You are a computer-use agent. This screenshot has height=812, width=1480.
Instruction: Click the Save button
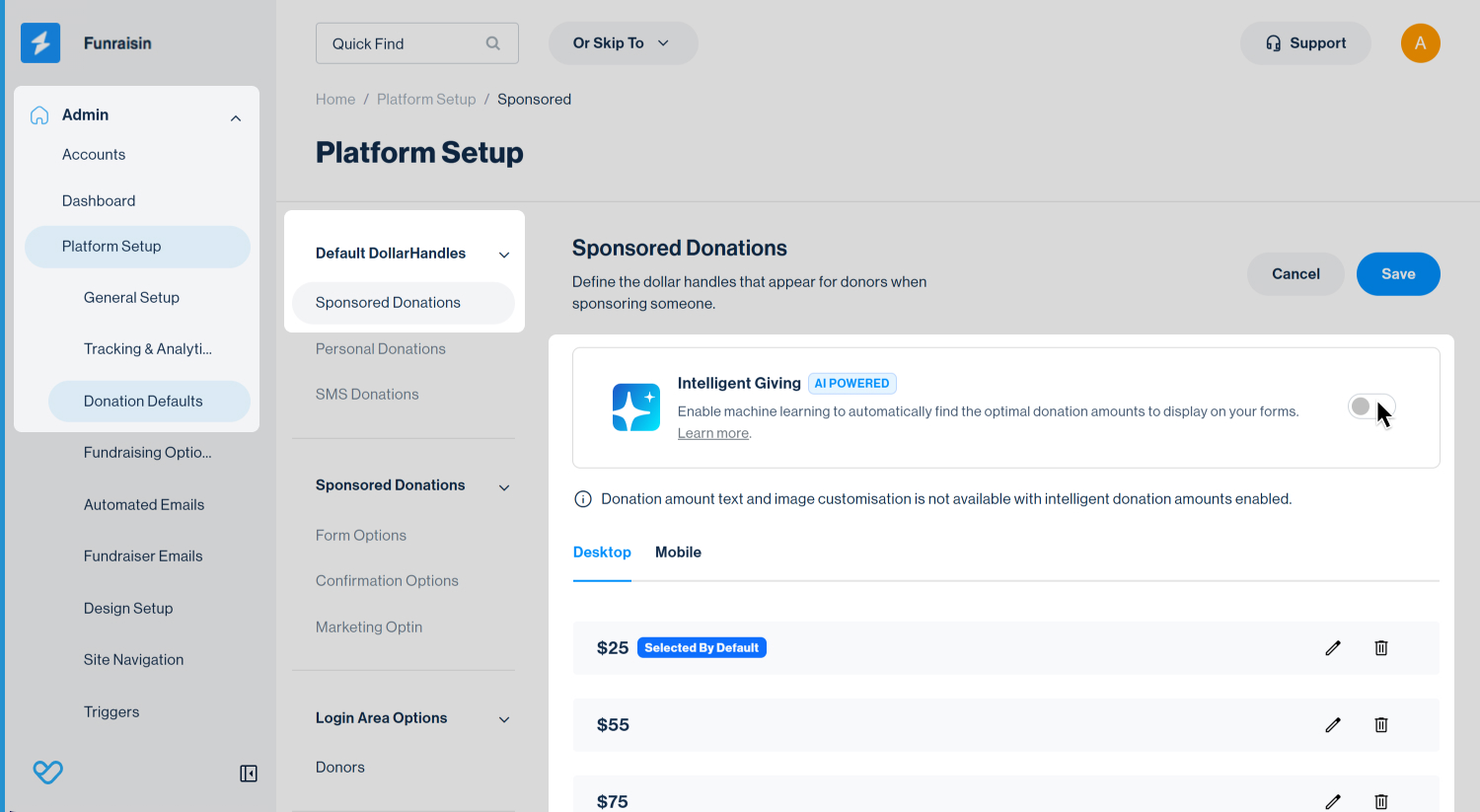(x=1397, y=274)
